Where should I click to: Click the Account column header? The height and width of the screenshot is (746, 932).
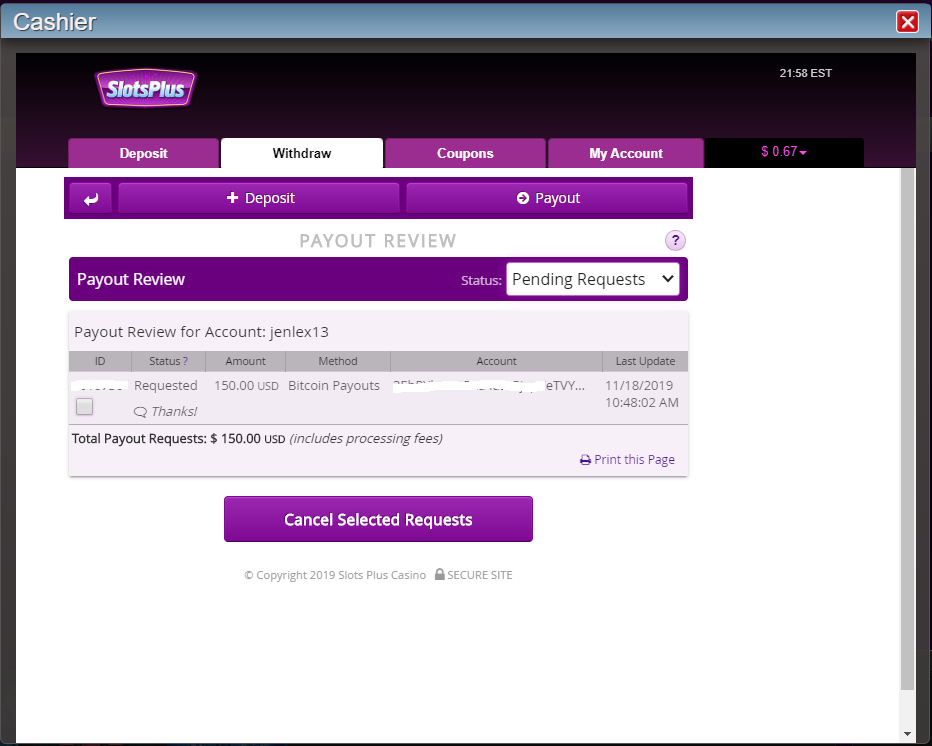pyautogui.click(x=496, y=361)
